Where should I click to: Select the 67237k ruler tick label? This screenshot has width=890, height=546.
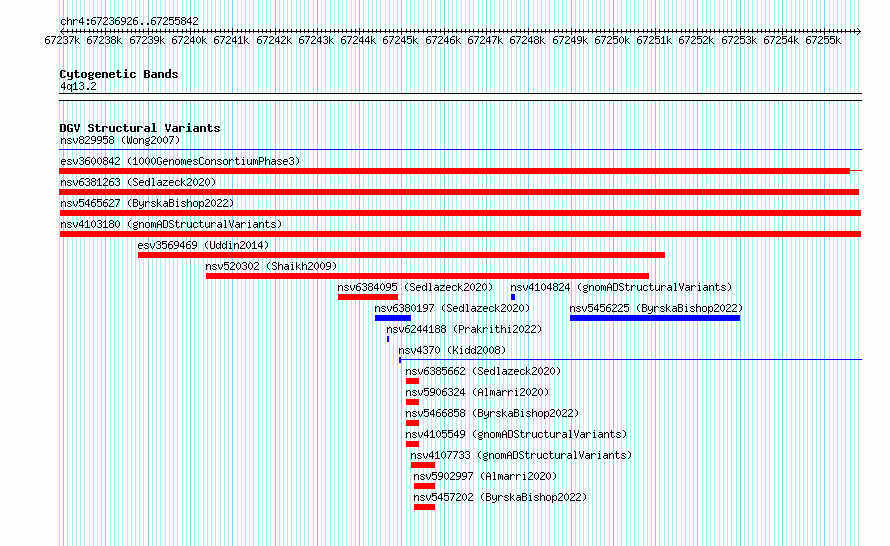pos(62,40)
